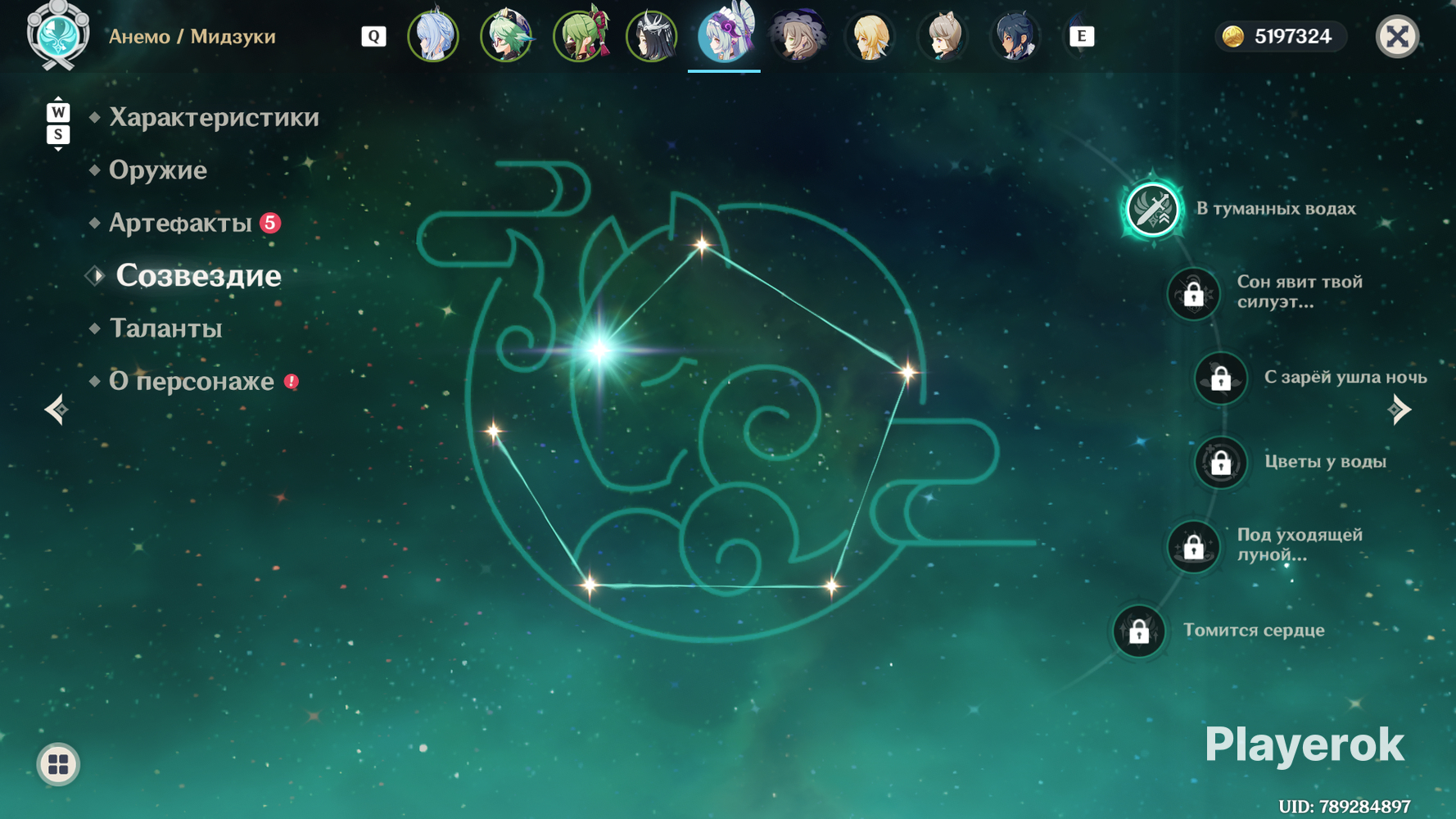
Task: Click the locked Томится сердце icon
Action: click(1138, 631)
